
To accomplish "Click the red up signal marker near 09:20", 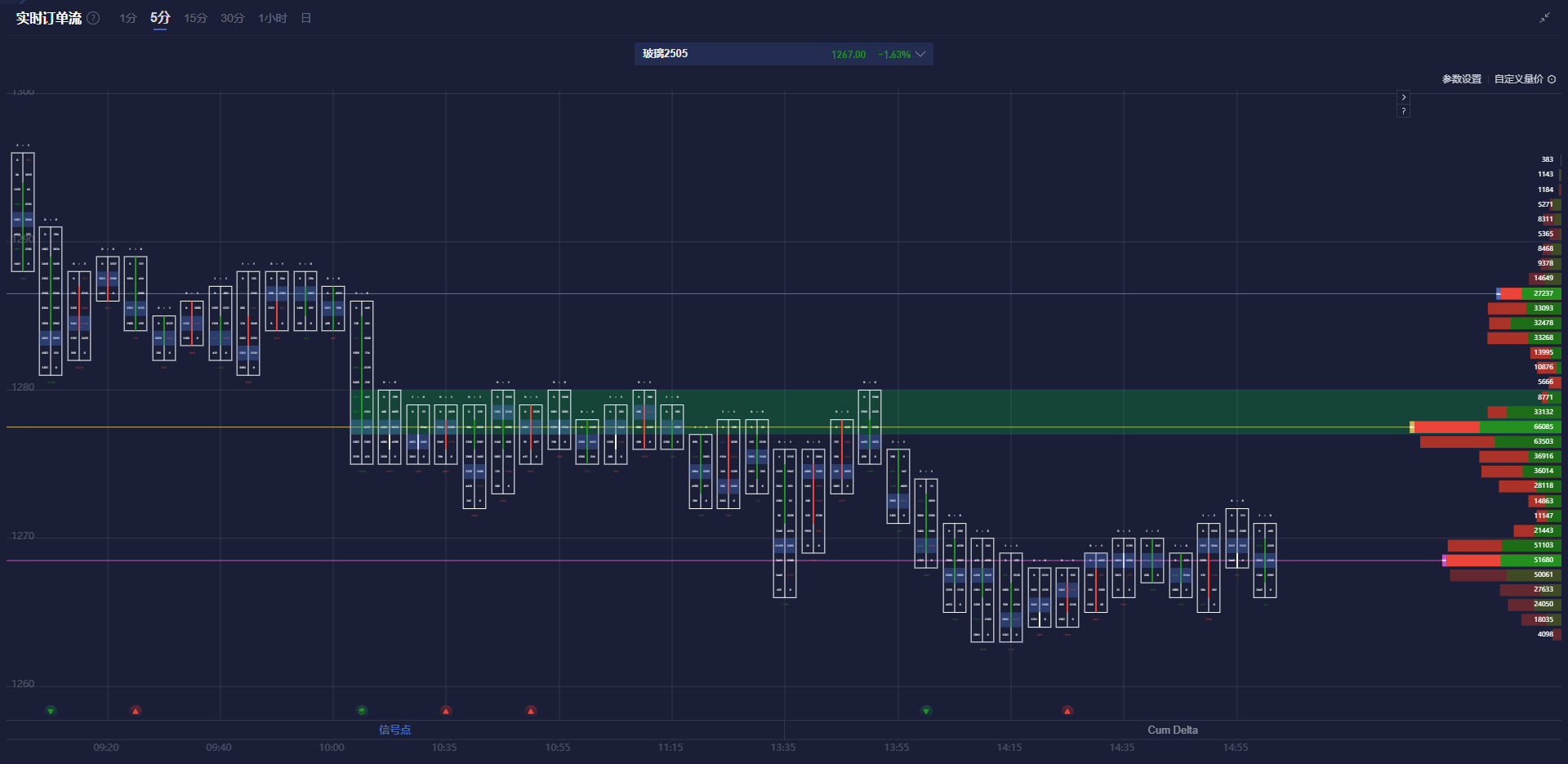I will tap(136, 711).
